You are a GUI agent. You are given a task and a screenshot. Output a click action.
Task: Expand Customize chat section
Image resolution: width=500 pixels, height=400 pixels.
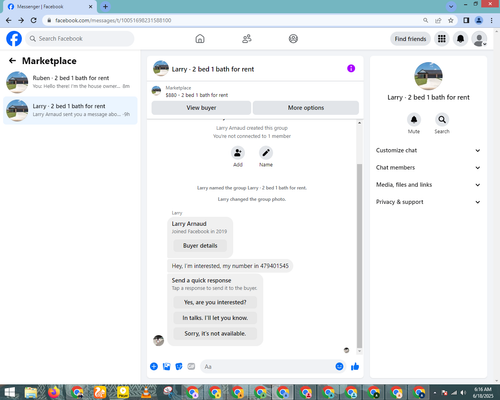(428, 150)
